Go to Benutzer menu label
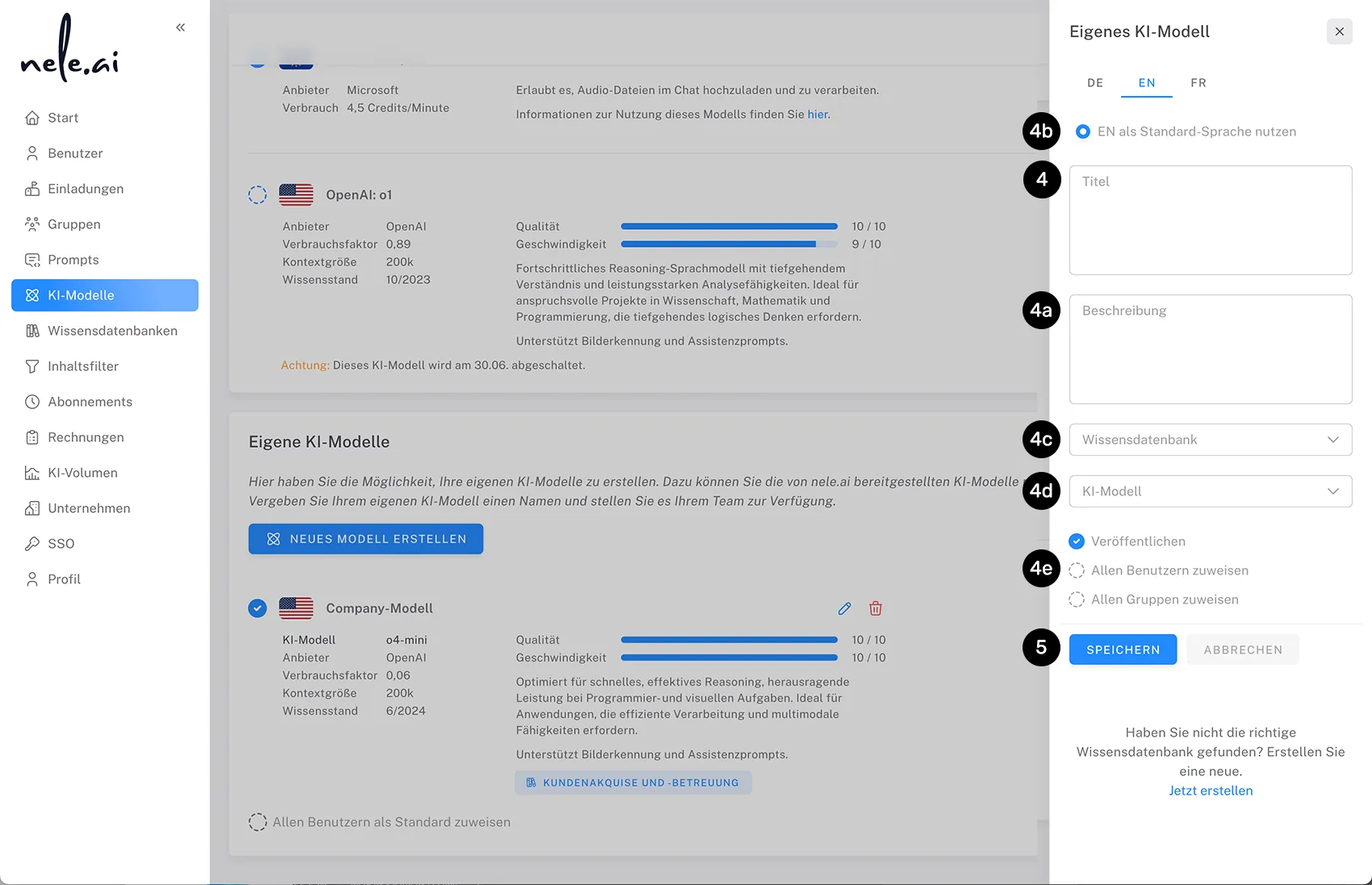The image size is (1372, 885). click(x=75, y=153)
